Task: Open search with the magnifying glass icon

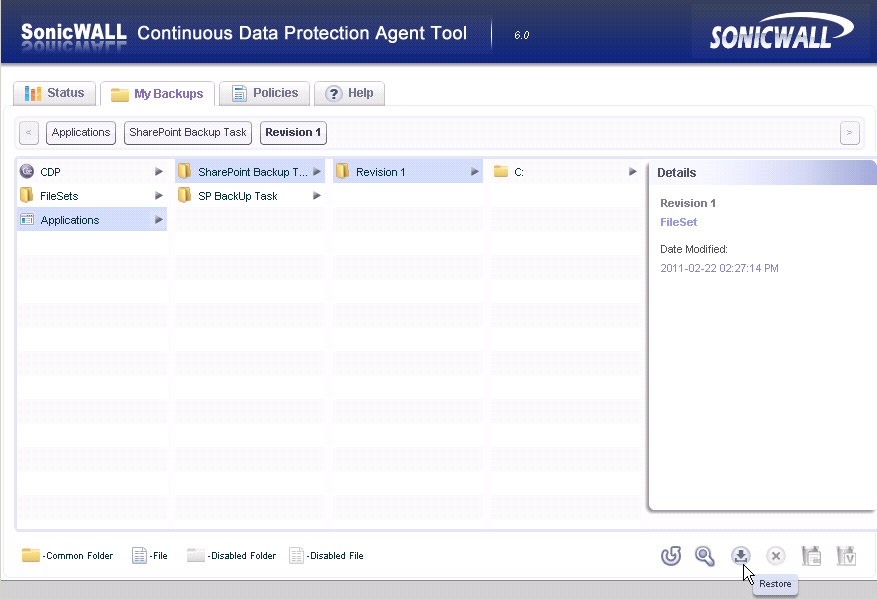Action: pyautogui.click(x=705, y=555)
